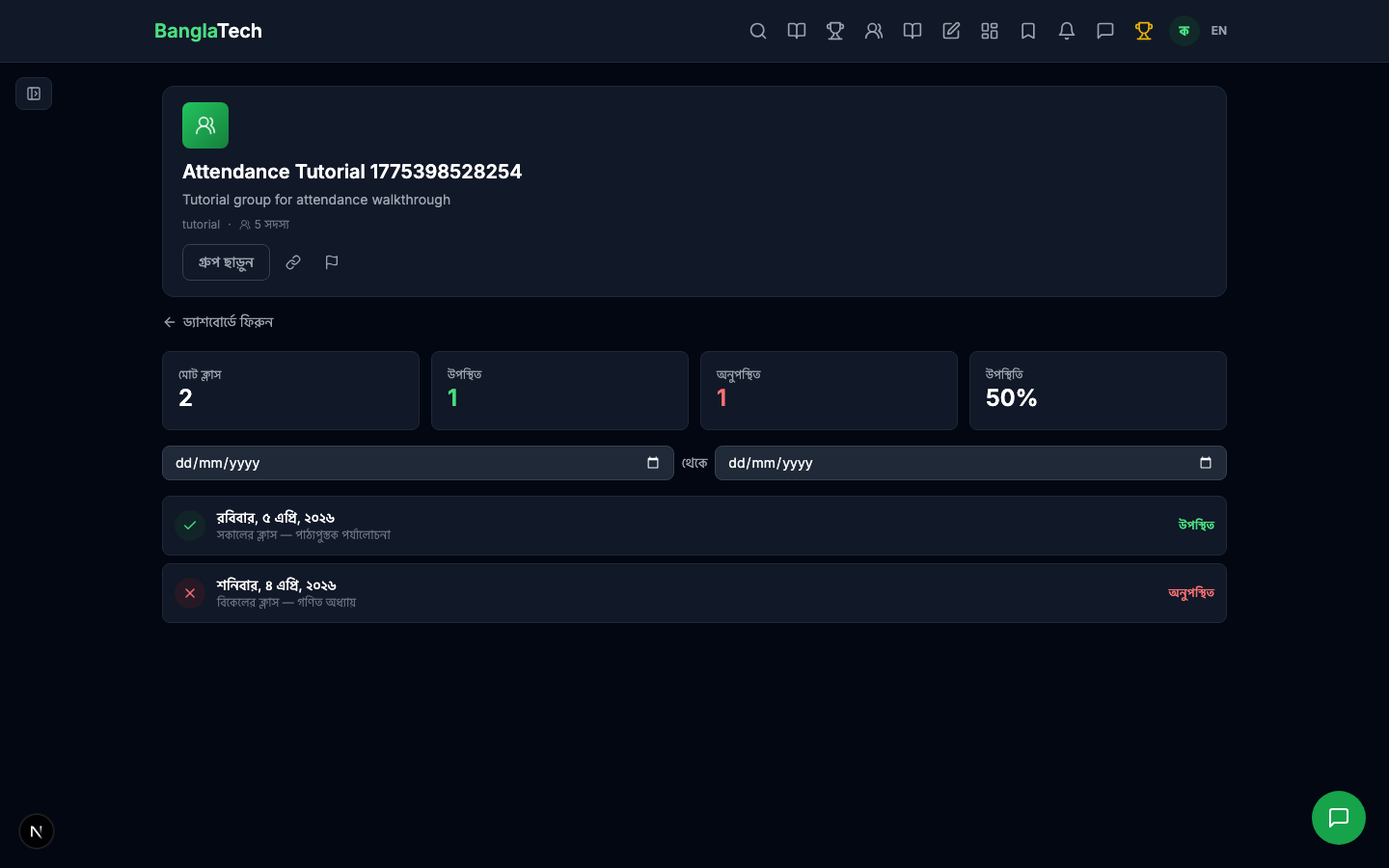Toggle the sidebar panel button
Viewport: 1389px width, 868px height.
(x=34, y=94)
